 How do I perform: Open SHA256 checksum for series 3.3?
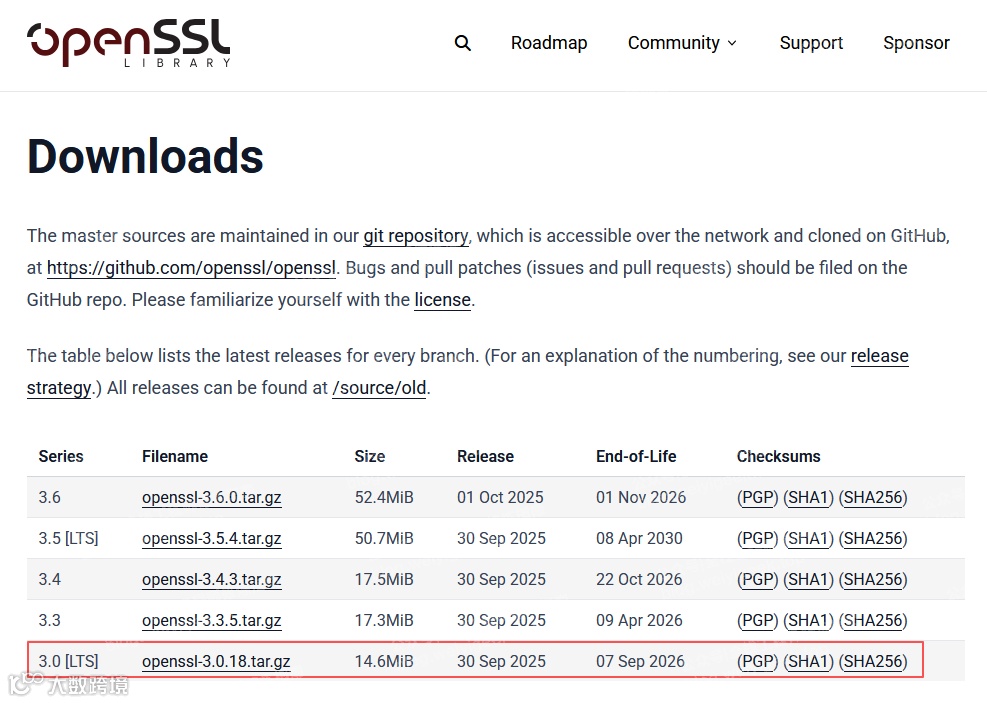click(873, 621)
